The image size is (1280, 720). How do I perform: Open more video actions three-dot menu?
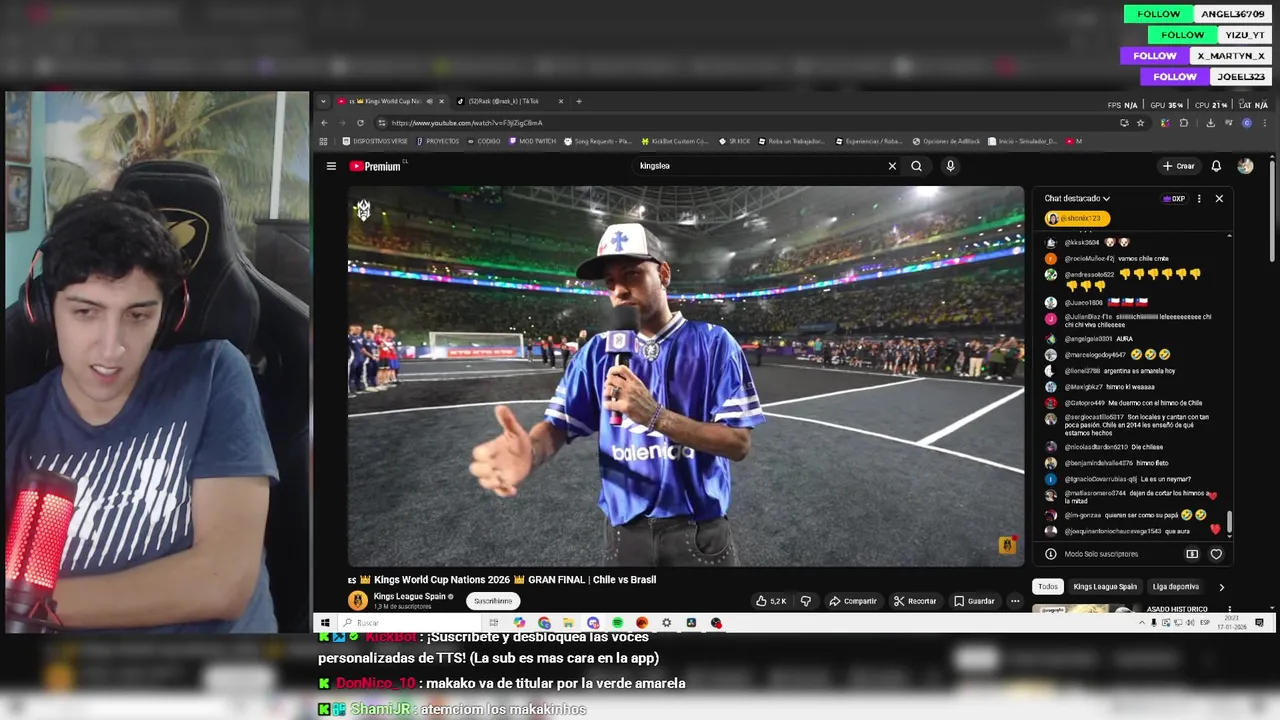point(1015,601)
